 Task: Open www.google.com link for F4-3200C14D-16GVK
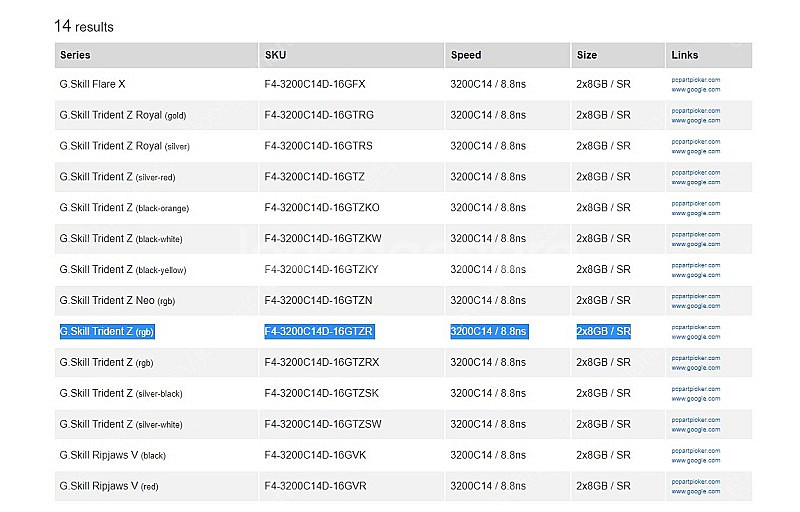pyautogui.click(x=695, y=460)
